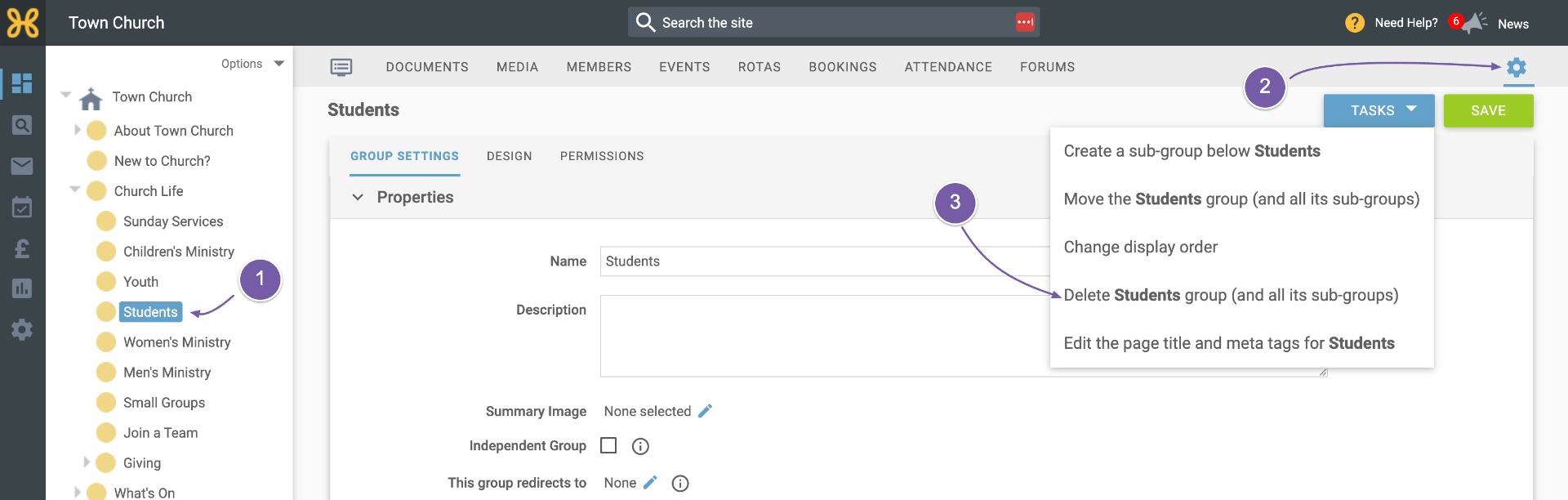Switch to the Forums tab
The image size is (1568, 500).
[1048, 67]
